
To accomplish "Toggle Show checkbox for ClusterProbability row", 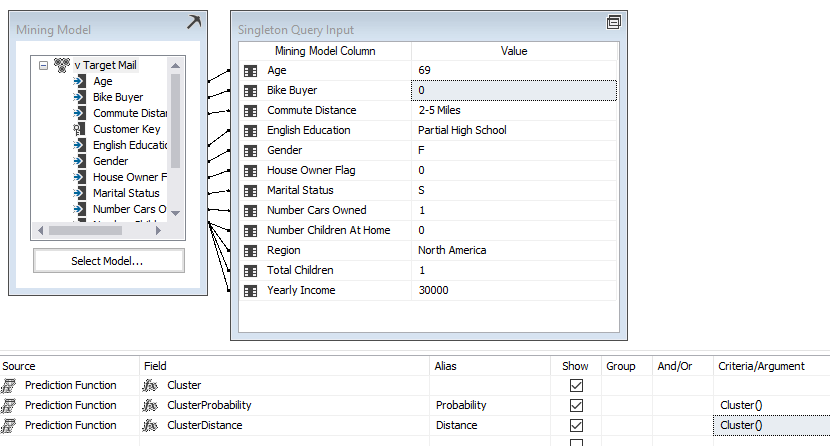I will click(576, 405).
